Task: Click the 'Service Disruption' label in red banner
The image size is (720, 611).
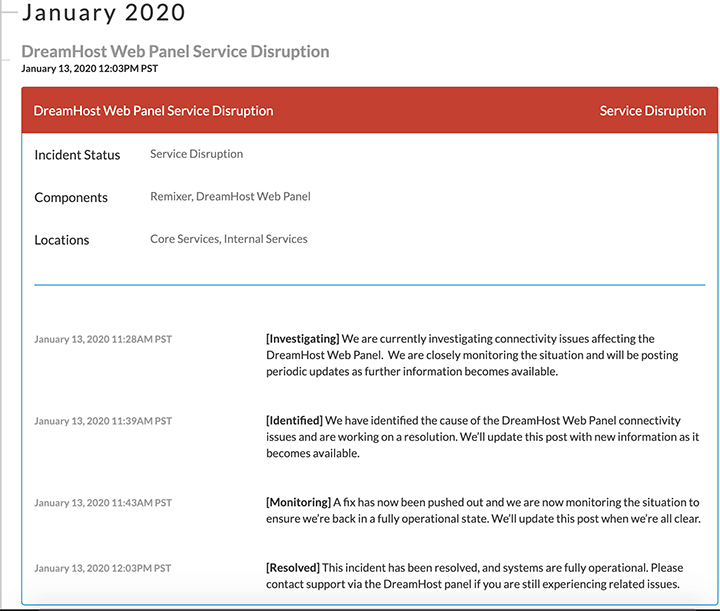Action: click(652, 111)
